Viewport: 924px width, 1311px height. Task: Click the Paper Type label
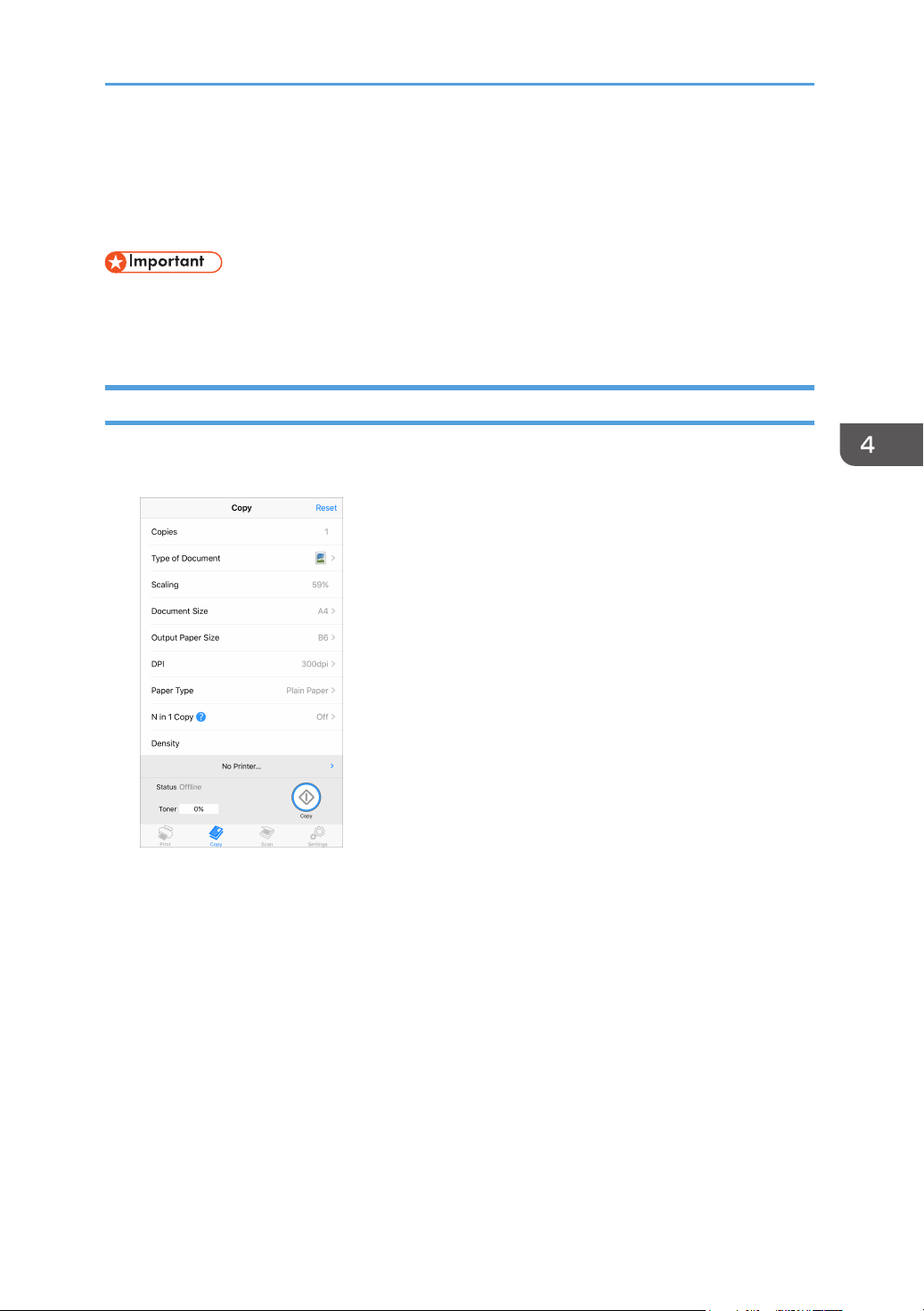coord(172,691)
